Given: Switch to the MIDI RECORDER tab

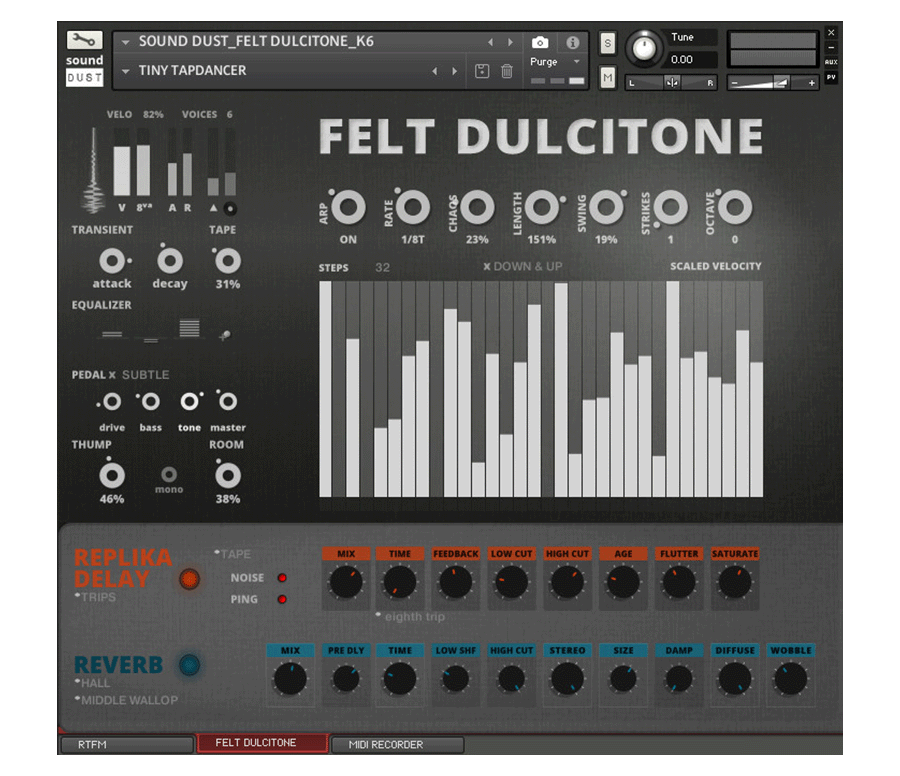Looking at the screenshot, I should [x=397, y=744].
